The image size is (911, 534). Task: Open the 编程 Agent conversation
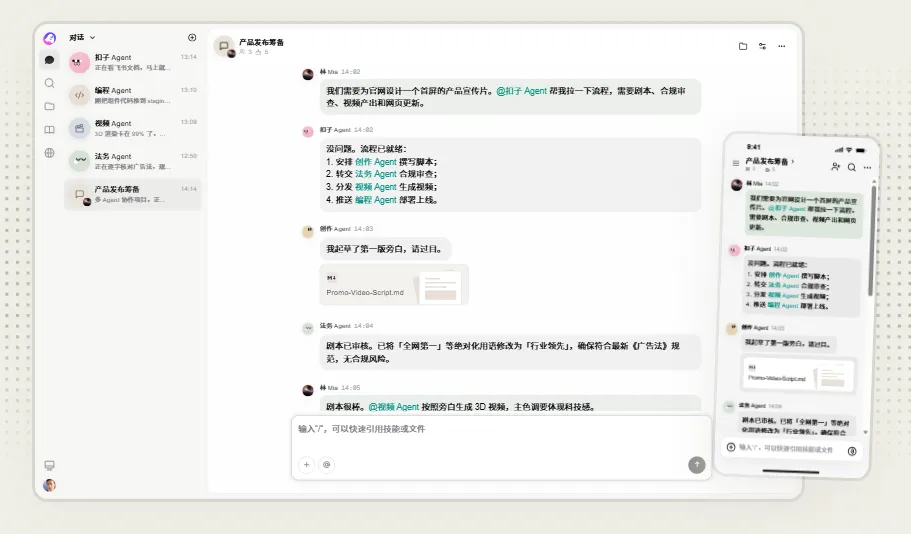tap(133, 95)
